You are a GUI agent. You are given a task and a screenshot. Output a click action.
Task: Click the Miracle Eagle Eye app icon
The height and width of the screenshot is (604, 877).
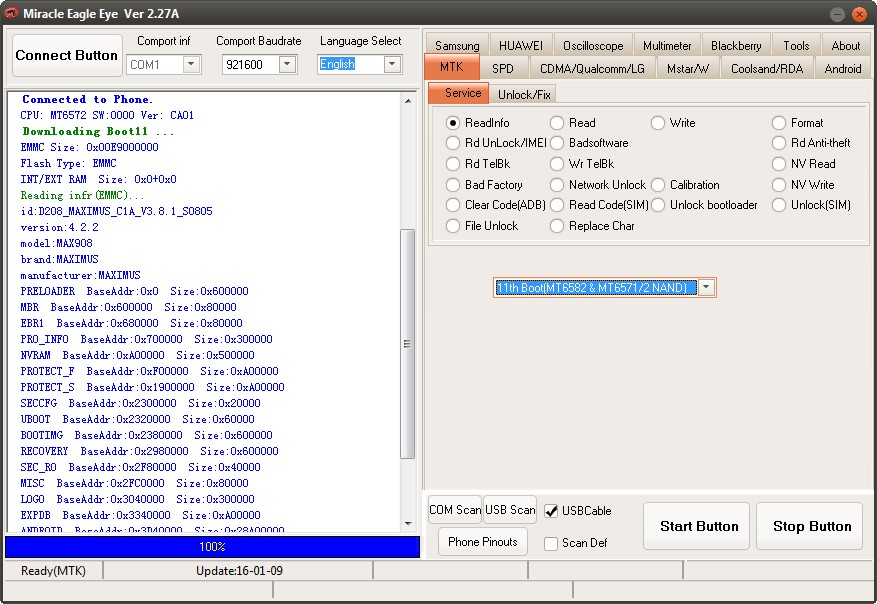tap(11, 13)
